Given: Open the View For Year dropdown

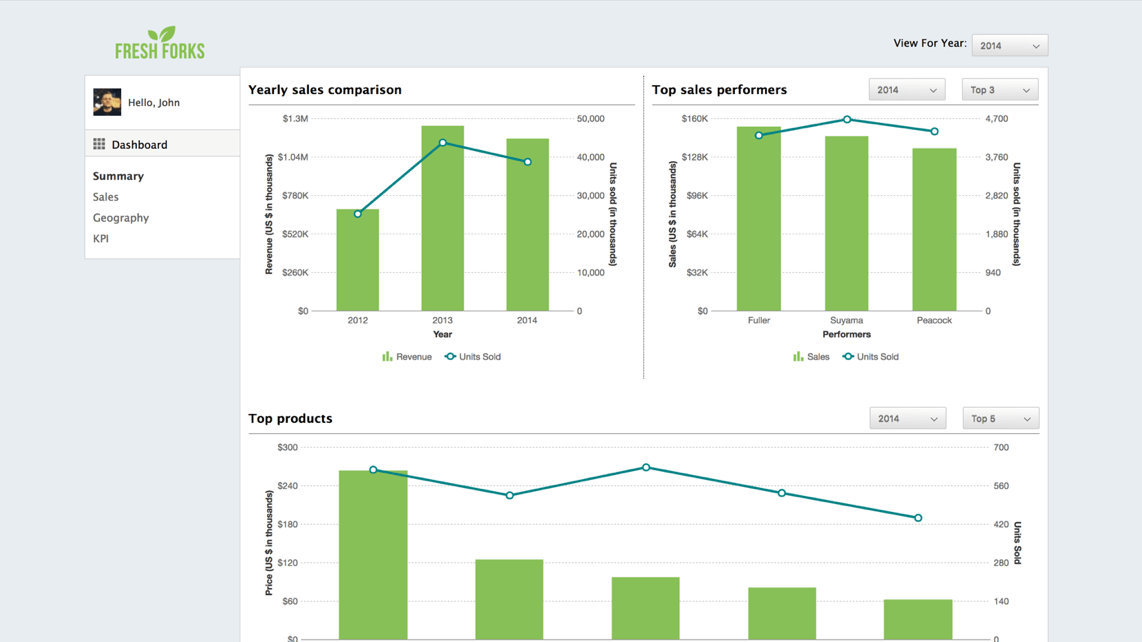Looking at the screenshot, I should tap(1009, 46).
